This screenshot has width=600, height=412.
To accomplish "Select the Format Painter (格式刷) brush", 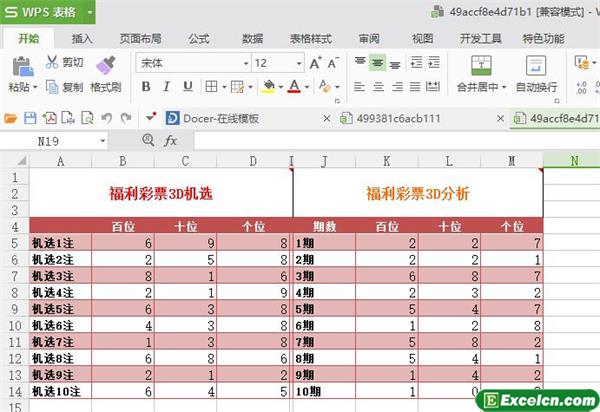I will point(105,65).
